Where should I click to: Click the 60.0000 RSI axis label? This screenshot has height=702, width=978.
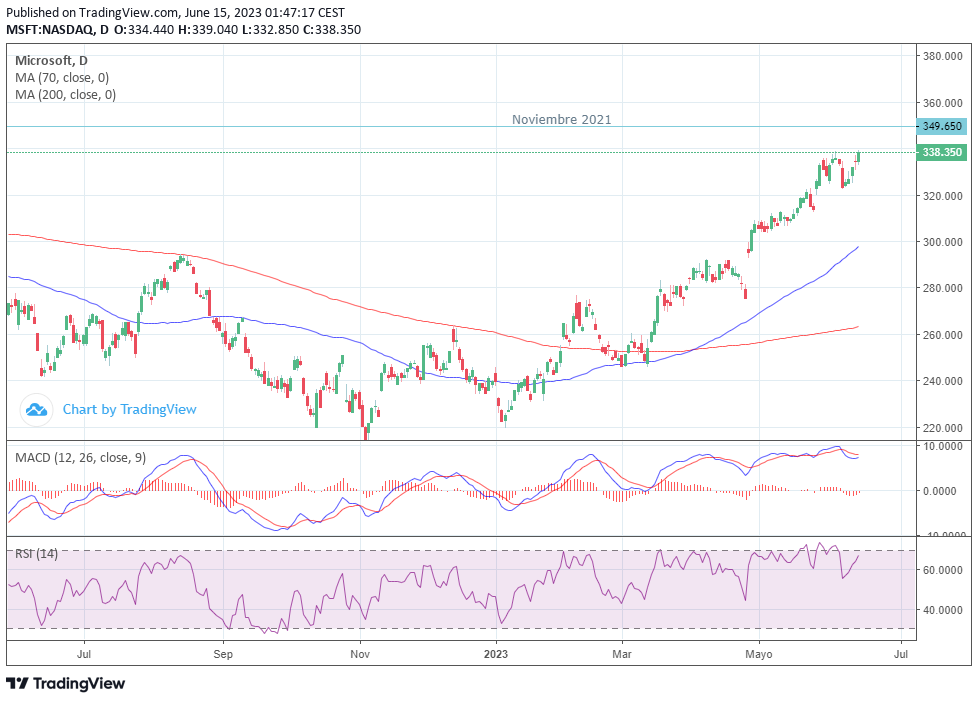click(x=942, y=570)
